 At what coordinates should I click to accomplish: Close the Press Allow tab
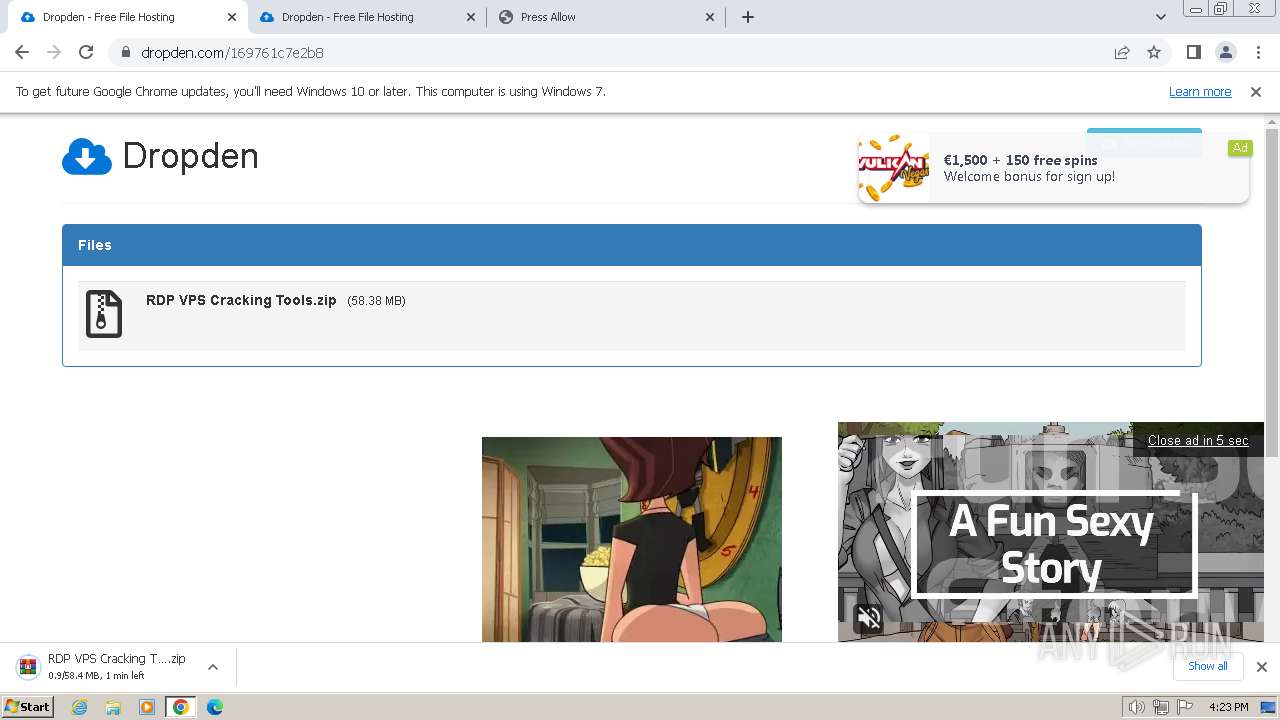710,17
